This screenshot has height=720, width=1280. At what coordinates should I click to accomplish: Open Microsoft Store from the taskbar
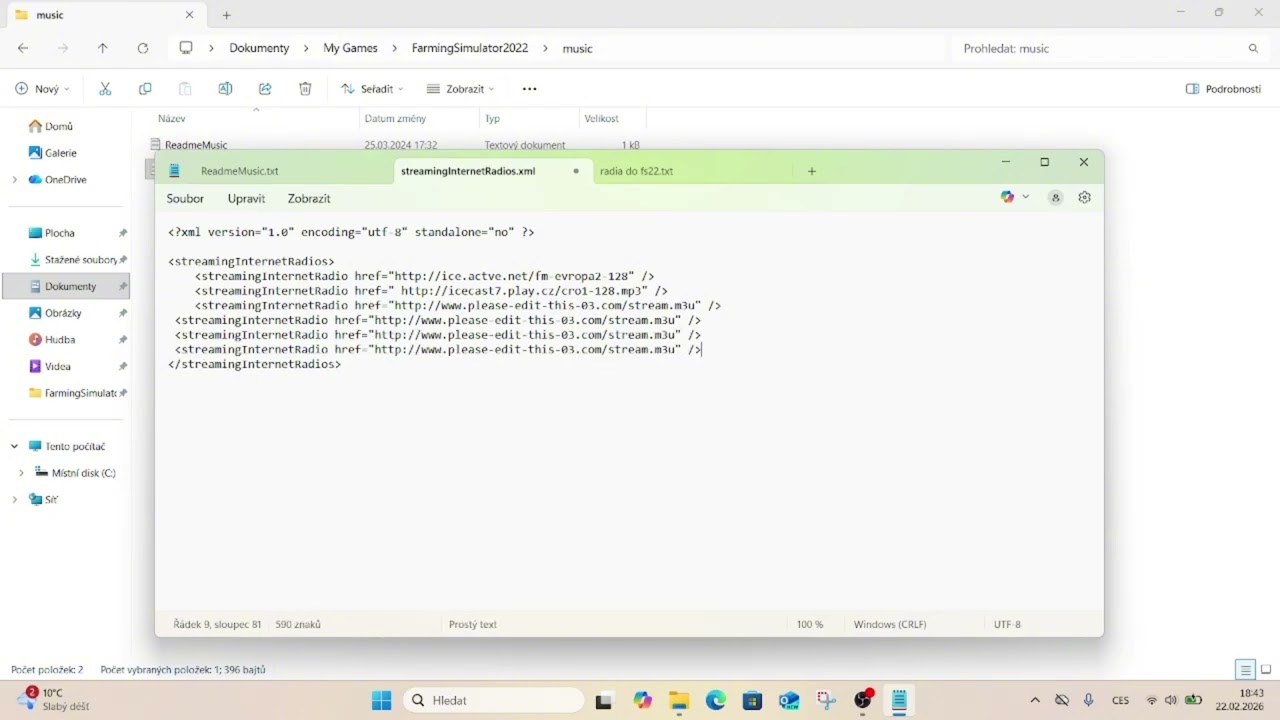point(752,701)
